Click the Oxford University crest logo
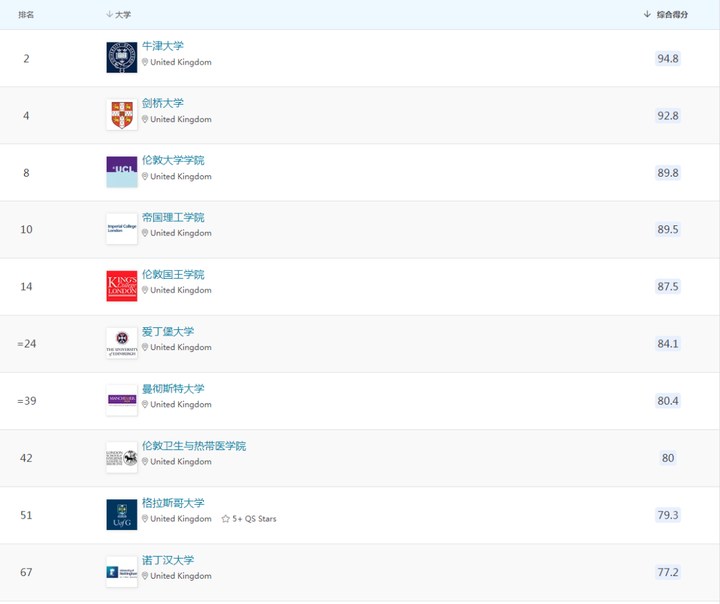This screenshot has height=604, width=720. point(122,57)
